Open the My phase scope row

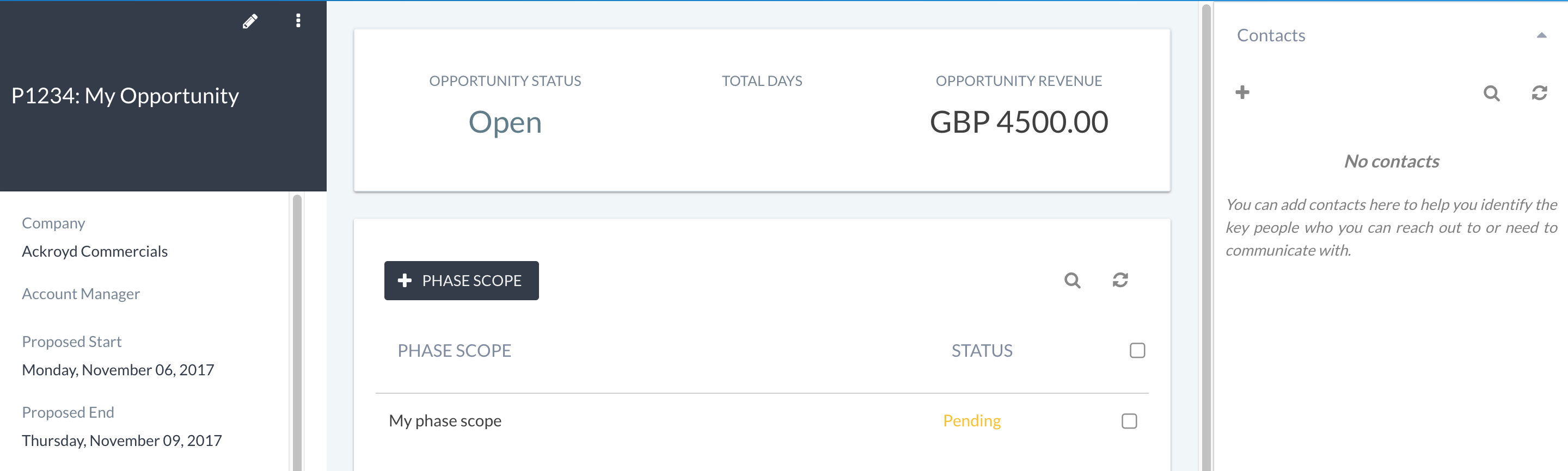tap(445, 421)
